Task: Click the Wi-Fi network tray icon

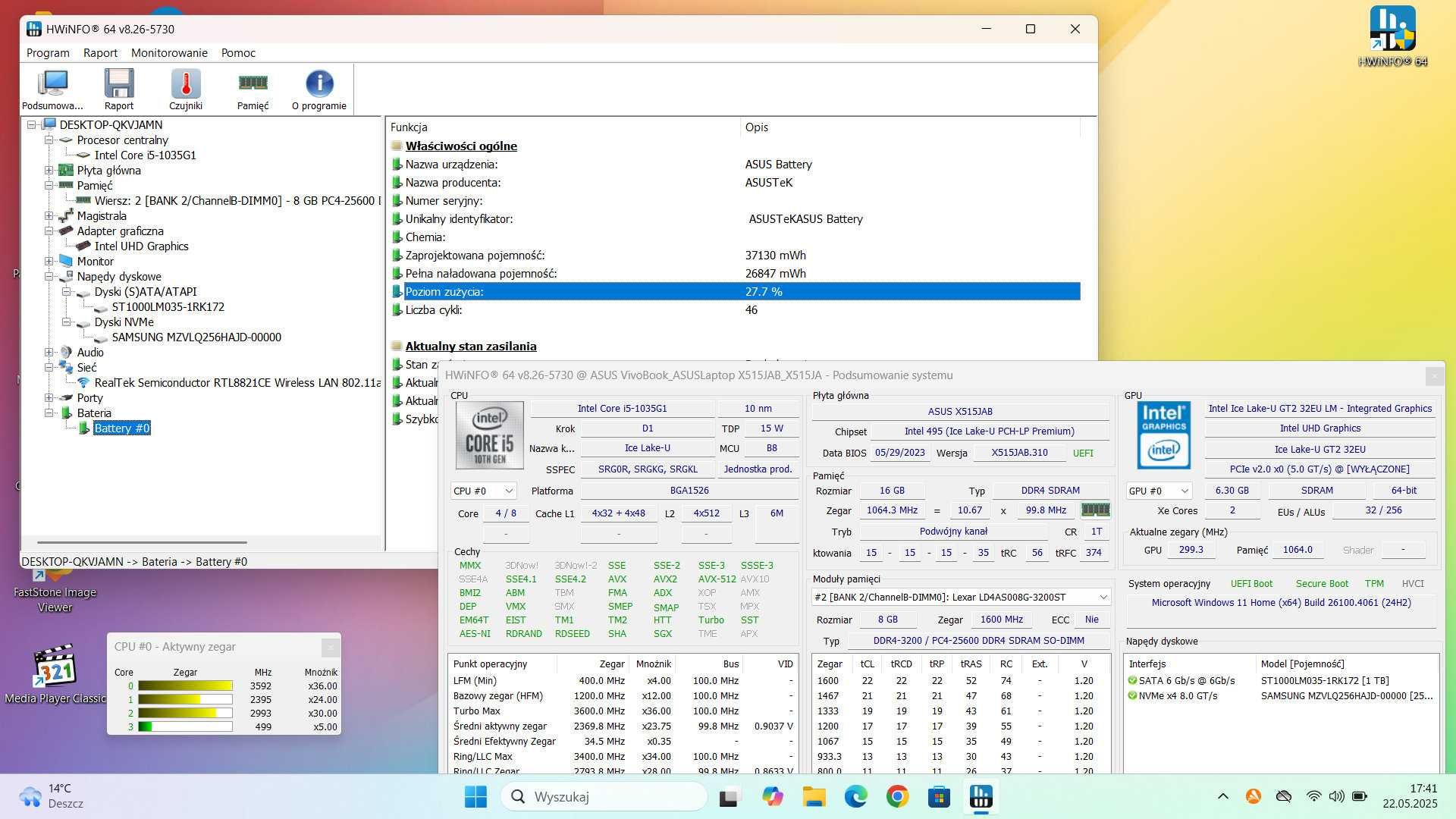Action: (1313, 796)
